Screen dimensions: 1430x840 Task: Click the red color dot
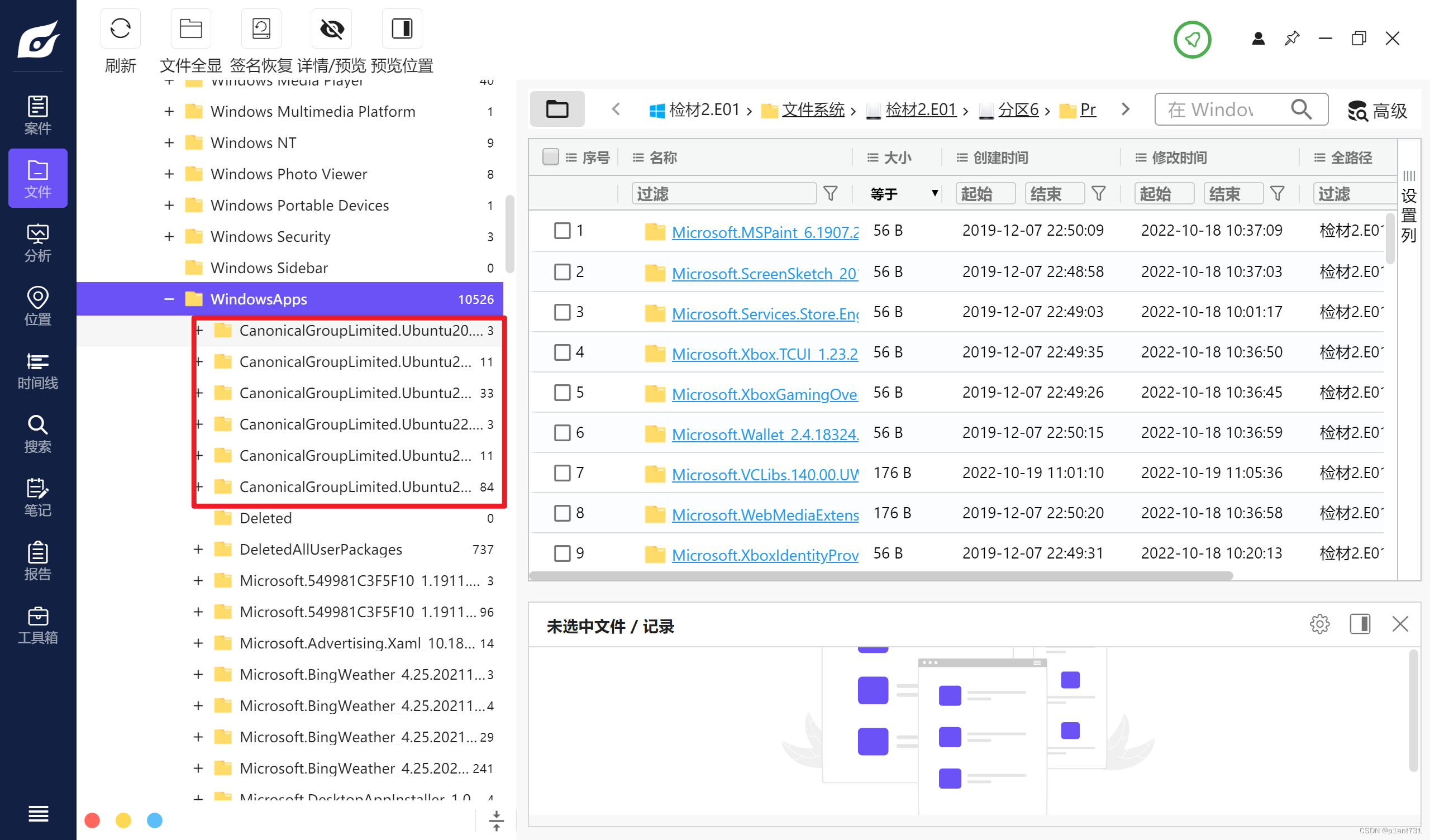tap(92, 820)
